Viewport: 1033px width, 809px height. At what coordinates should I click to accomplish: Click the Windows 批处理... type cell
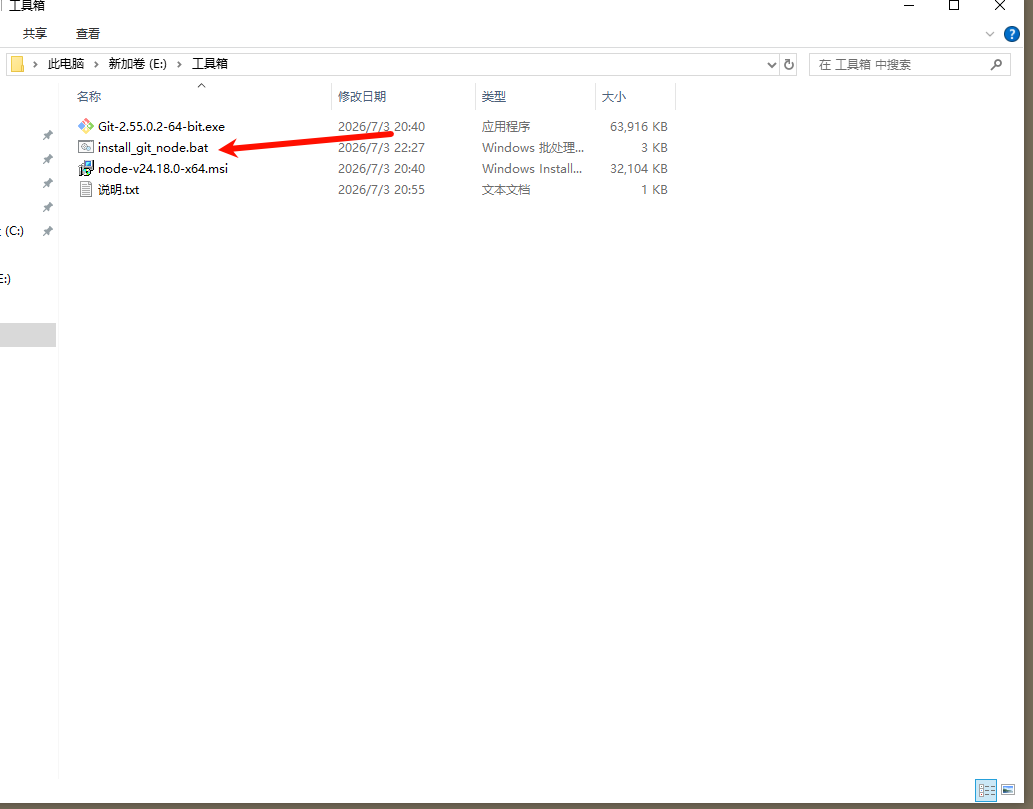[532, 148]
